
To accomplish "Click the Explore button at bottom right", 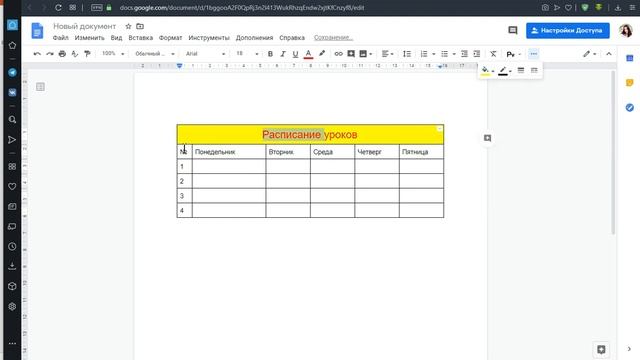I will pyautogui.click(x=601, y=349).
